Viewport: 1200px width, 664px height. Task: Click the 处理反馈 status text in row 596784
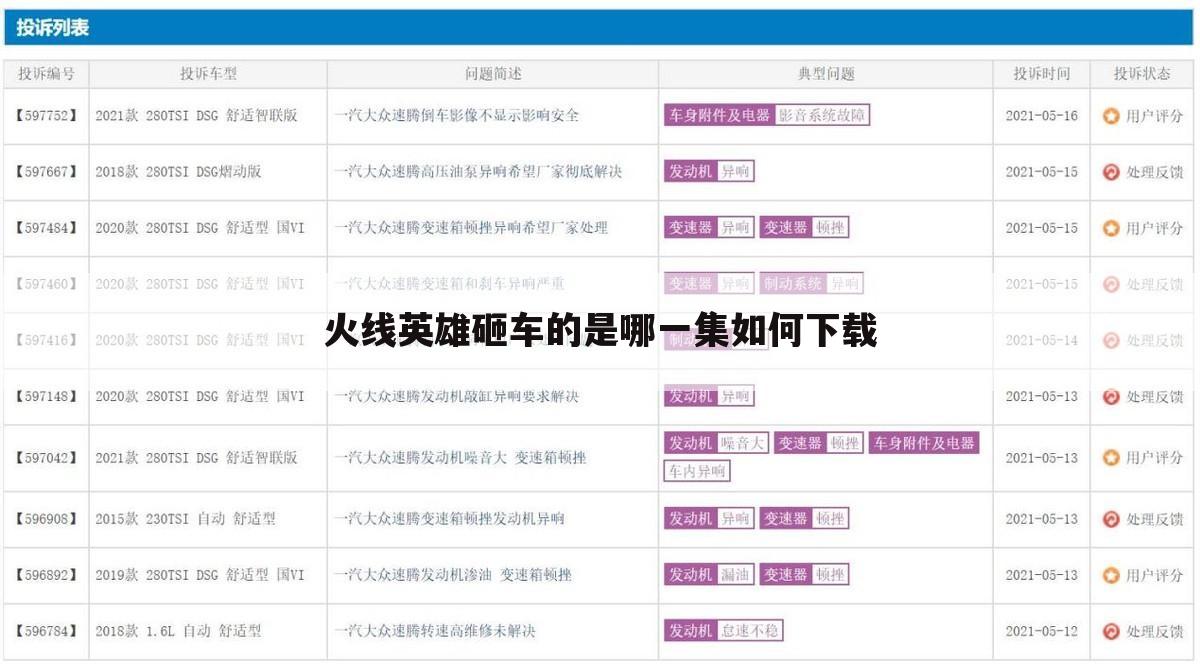[1154, 632]
